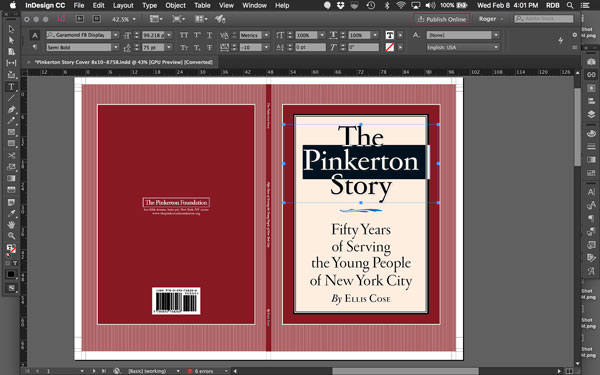The width and height of the screenshot is (600, 375).
Task: Open the Semi Bold font style dropdown
Action: [116, 47]
